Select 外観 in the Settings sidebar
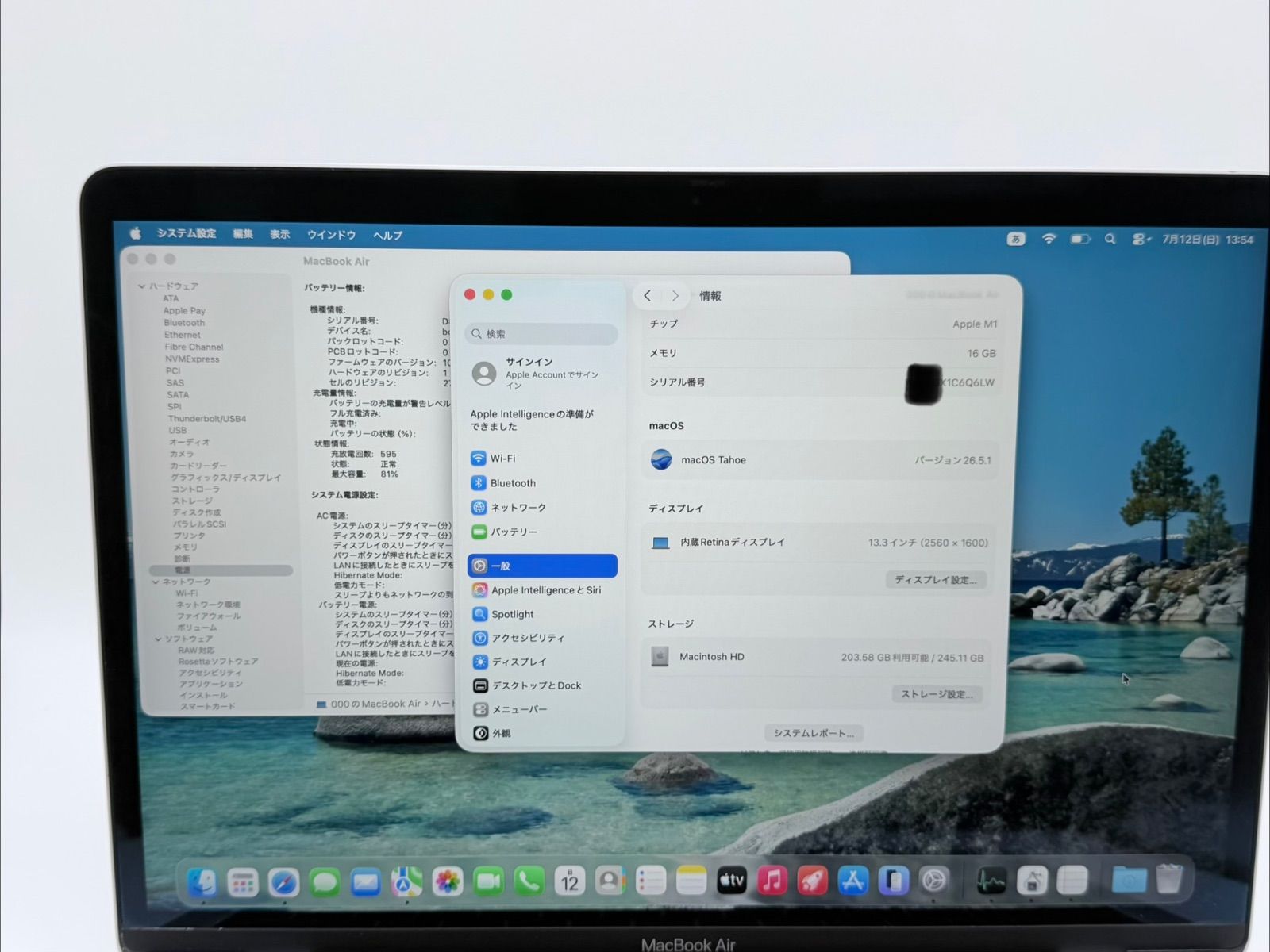This screenshot has width=1270, height=952. (x=542, y=733)
